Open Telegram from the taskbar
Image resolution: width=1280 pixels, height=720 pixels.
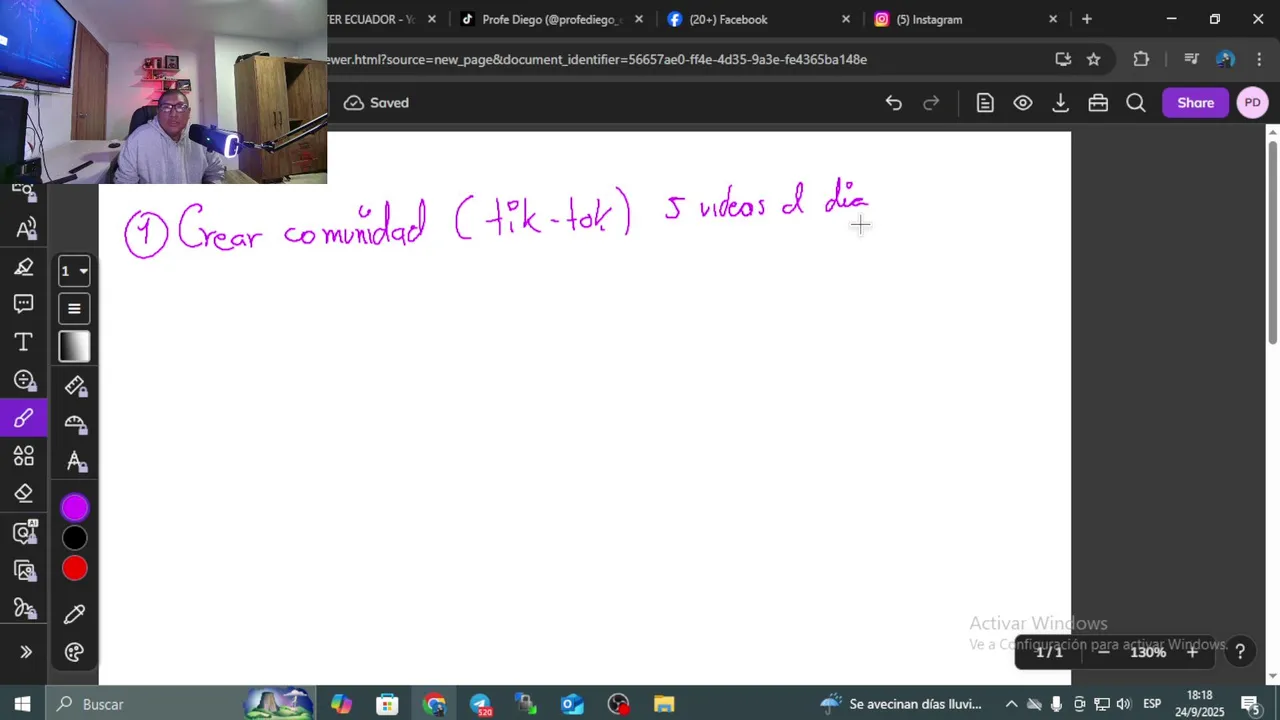[481, 704]
